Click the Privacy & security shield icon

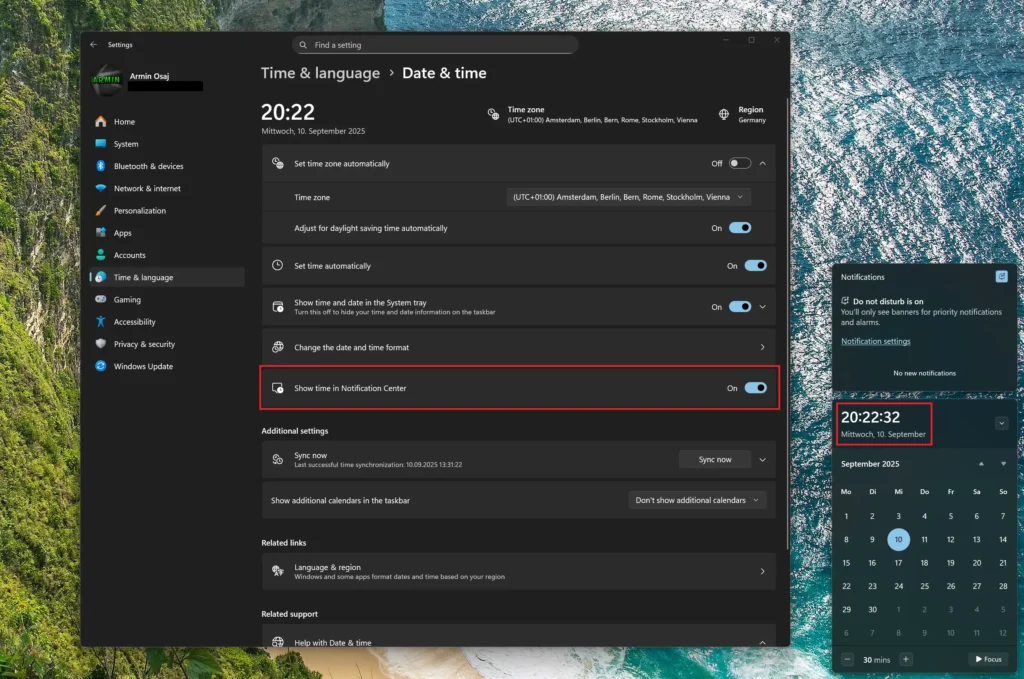(101, 343)
